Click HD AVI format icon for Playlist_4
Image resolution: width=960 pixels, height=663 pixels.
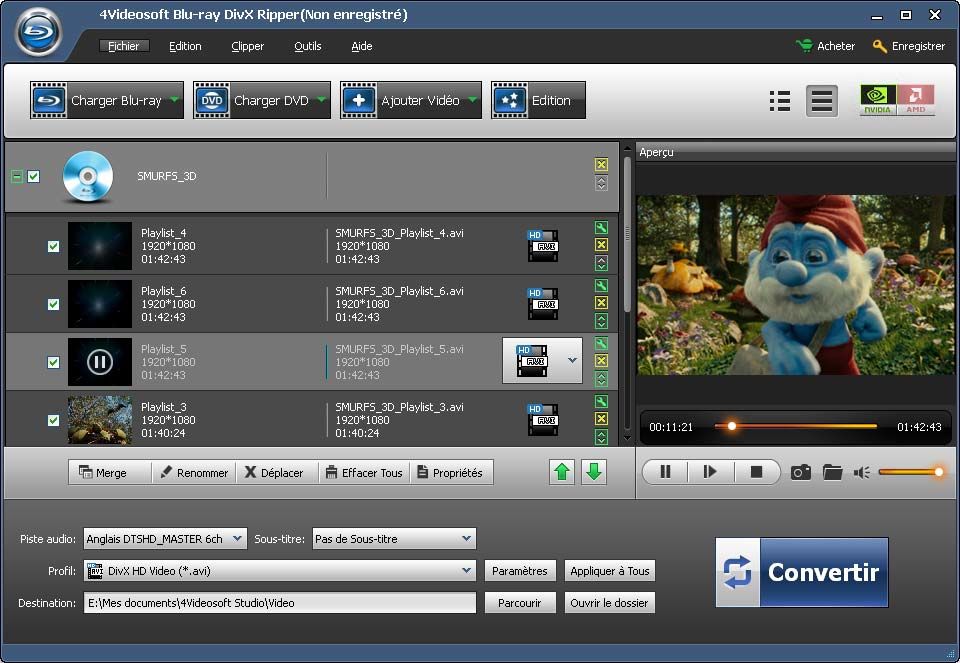click(543, 245)
